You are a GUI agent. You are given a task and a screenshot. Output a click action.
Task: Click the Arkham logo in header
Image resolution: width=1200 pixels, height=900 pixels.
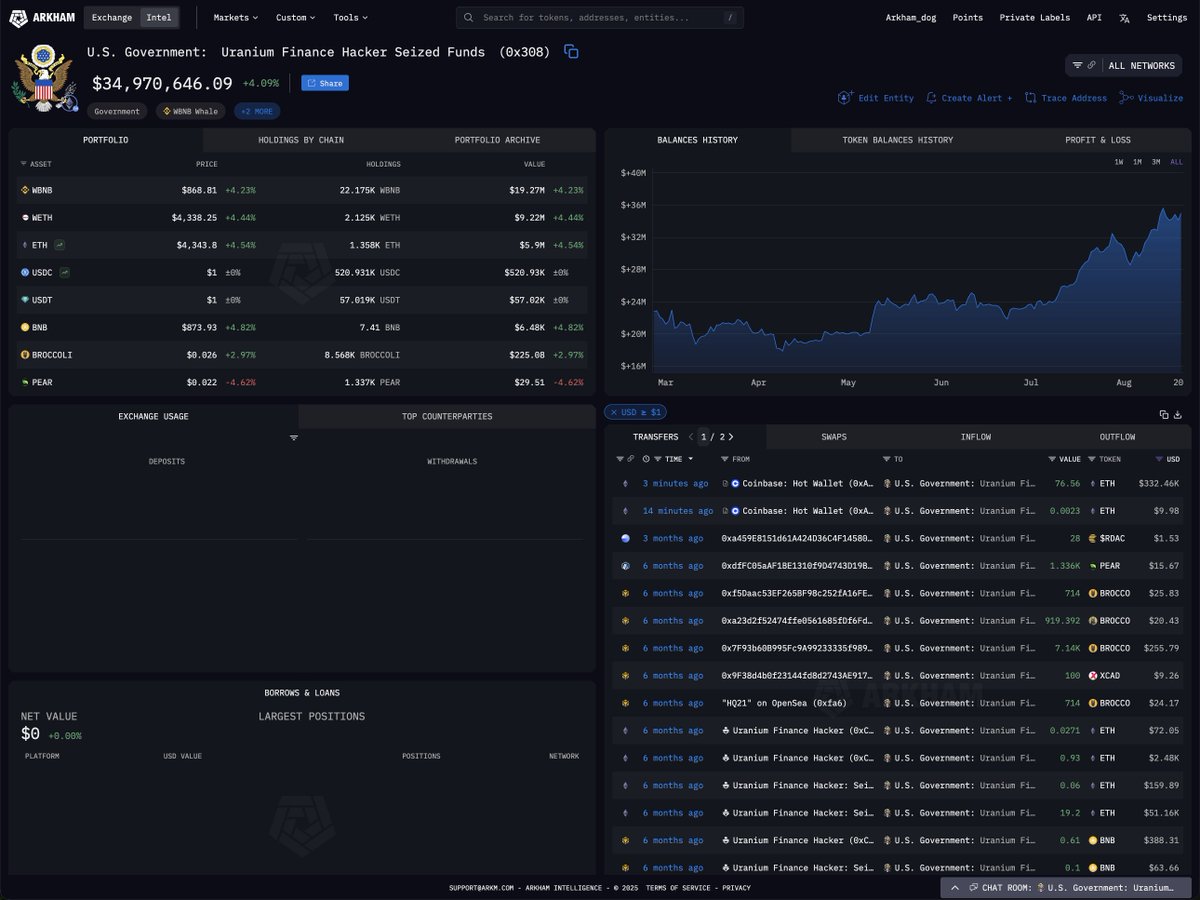(x=42, y=17)
